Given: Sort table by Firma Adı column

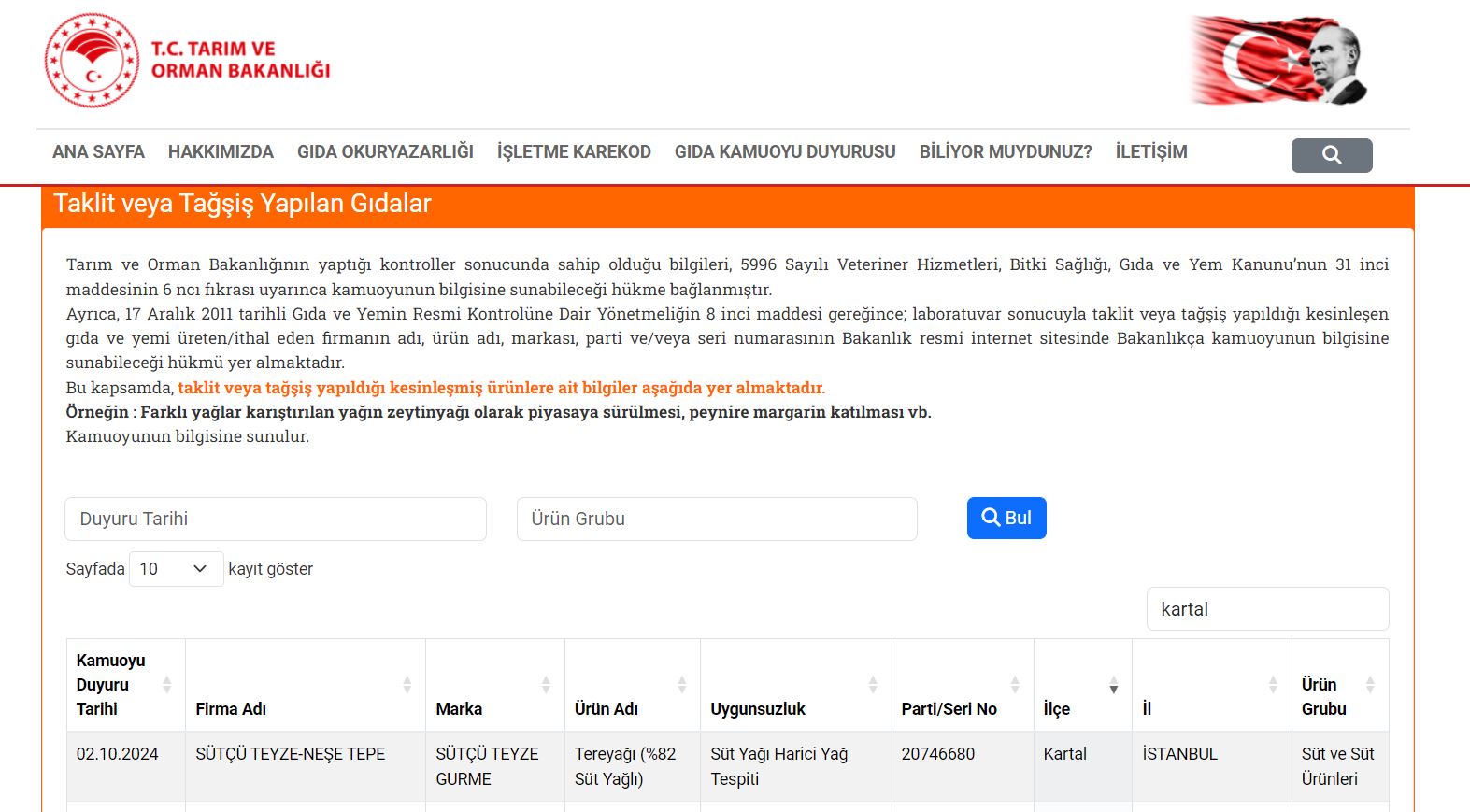Looking at the screenshot, I should click(x=407, y=685).
